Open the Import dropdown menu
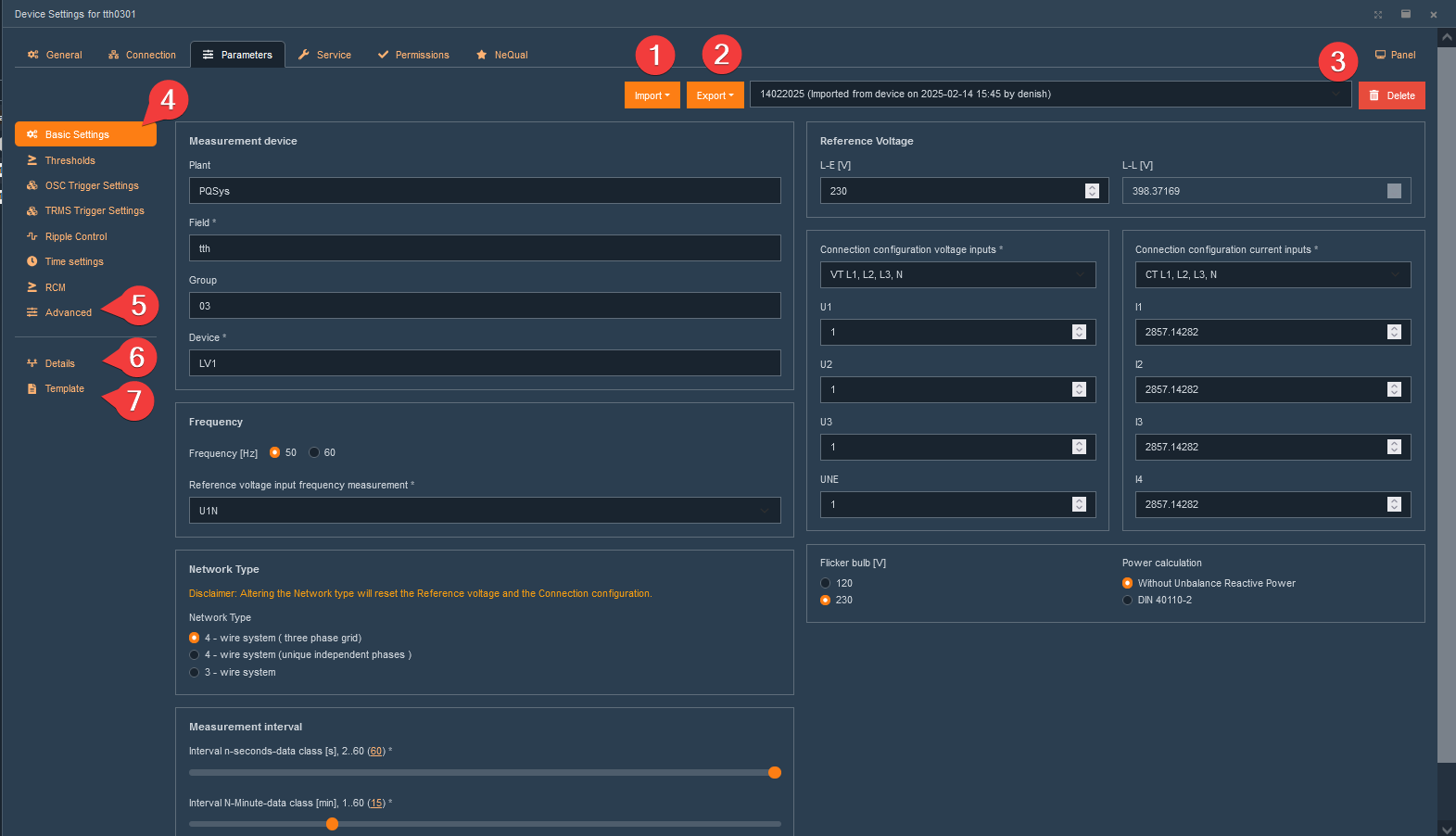The width and height of the screenshot is (1456, 836). 652,95
